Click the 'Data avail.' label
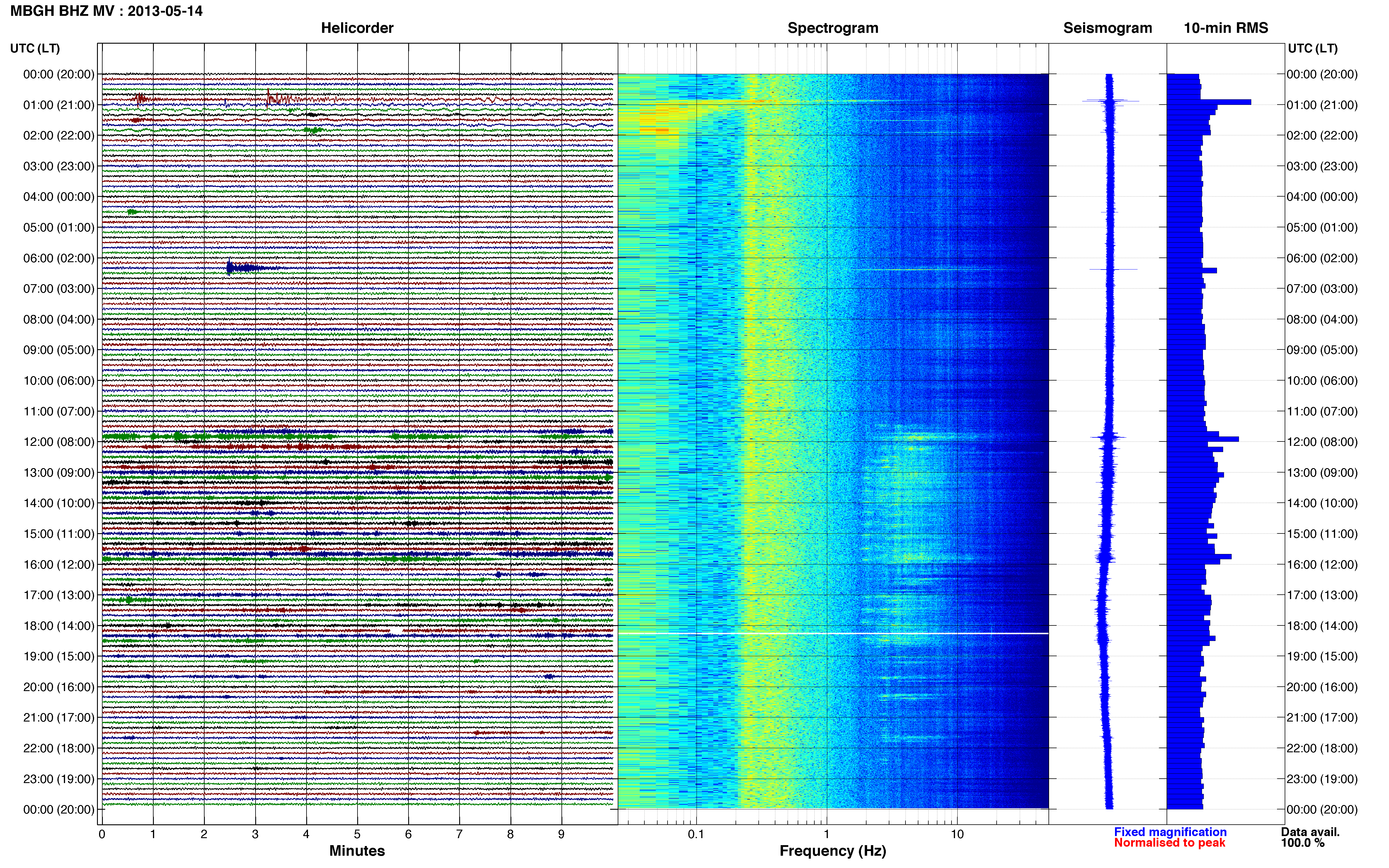 (1310, 832)
